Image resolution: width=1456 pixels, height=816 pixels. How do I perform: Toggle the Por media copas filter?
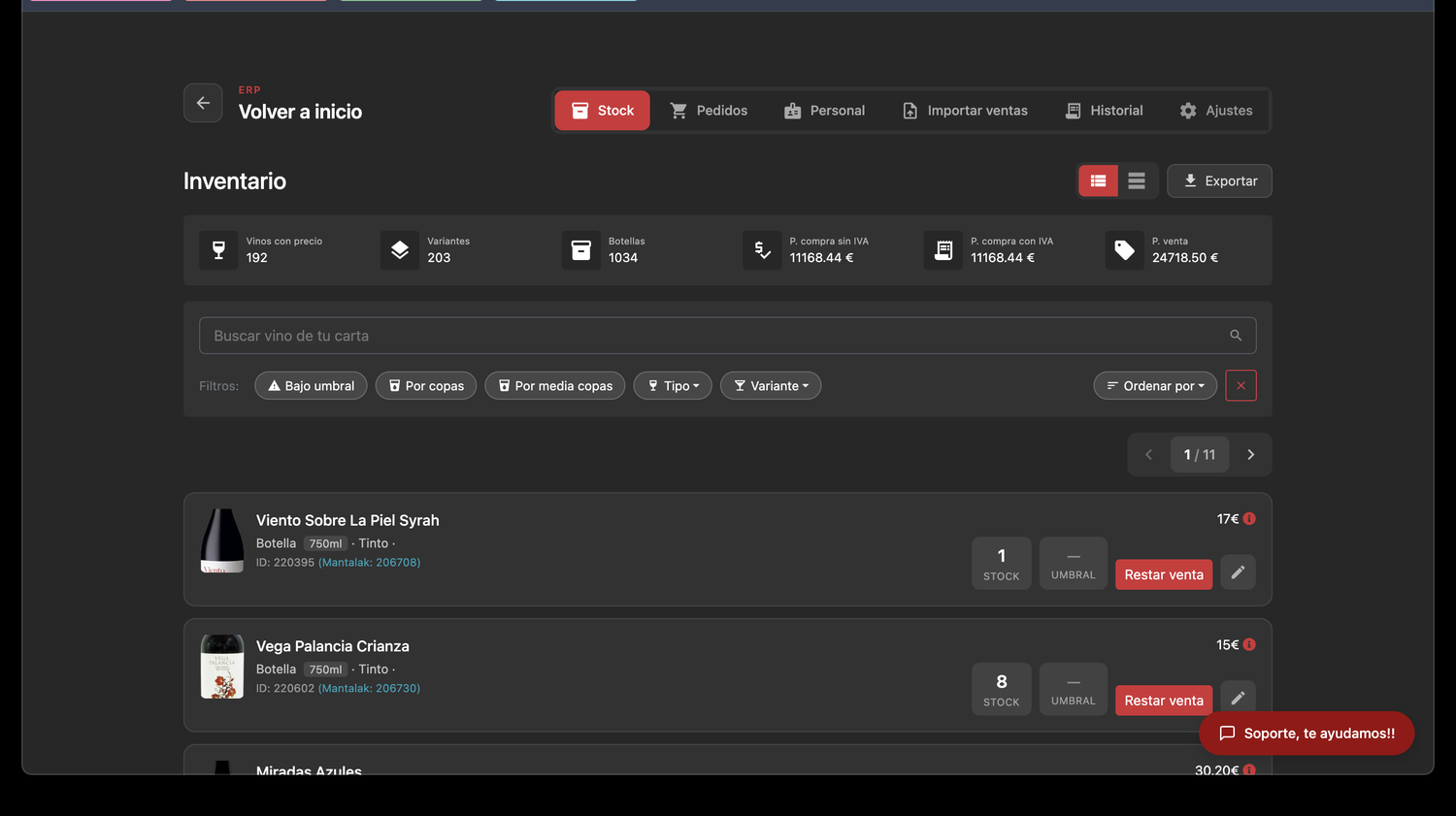555,385
